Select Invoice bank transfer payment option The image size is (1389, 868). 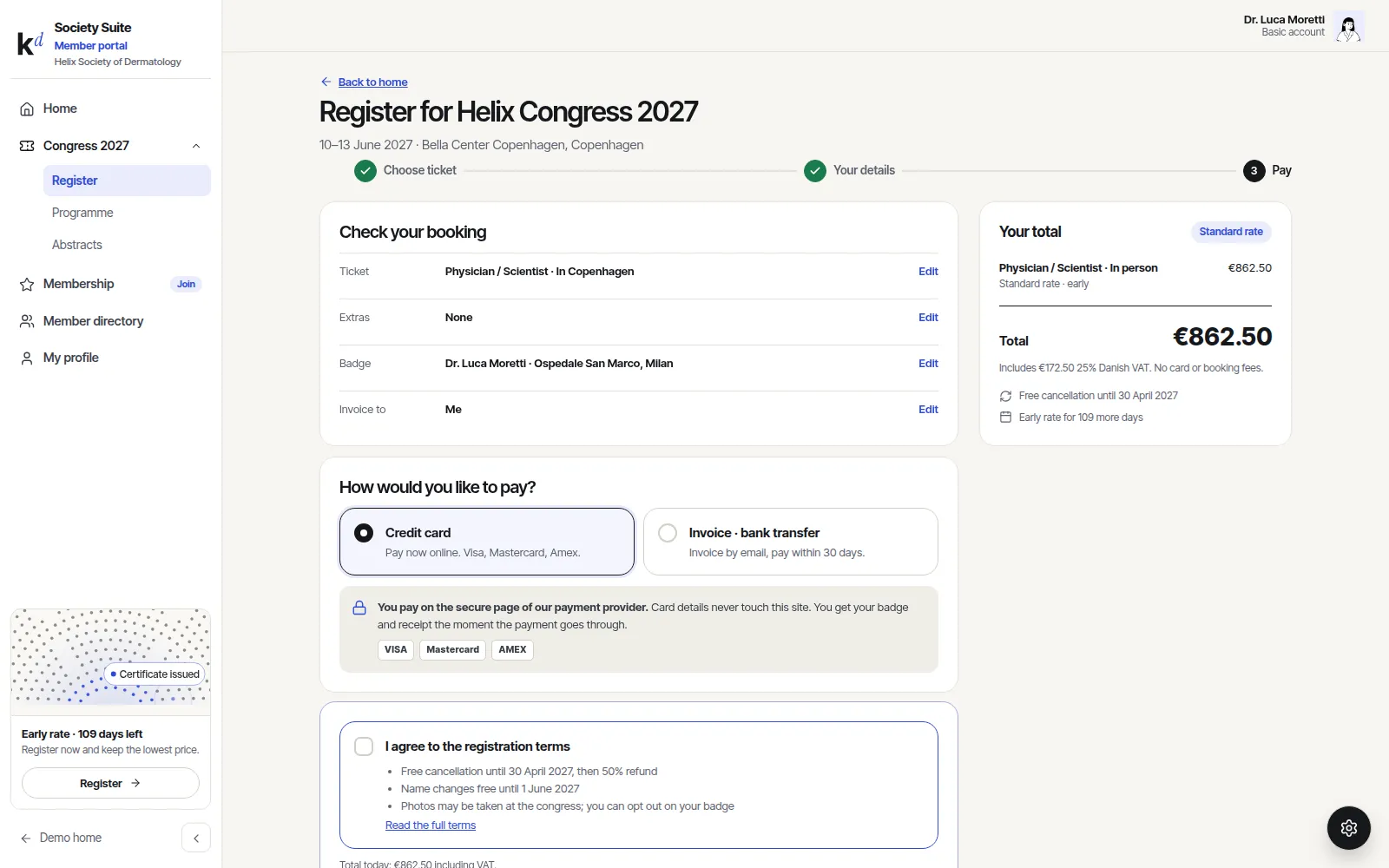click(x=791, y=542)
